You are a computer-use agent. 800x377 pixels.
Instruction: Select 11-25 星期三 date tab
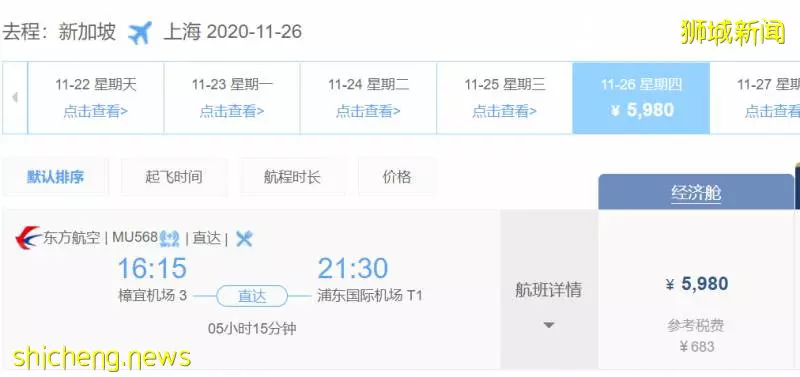pyautogui.click(x=505, y=97)
